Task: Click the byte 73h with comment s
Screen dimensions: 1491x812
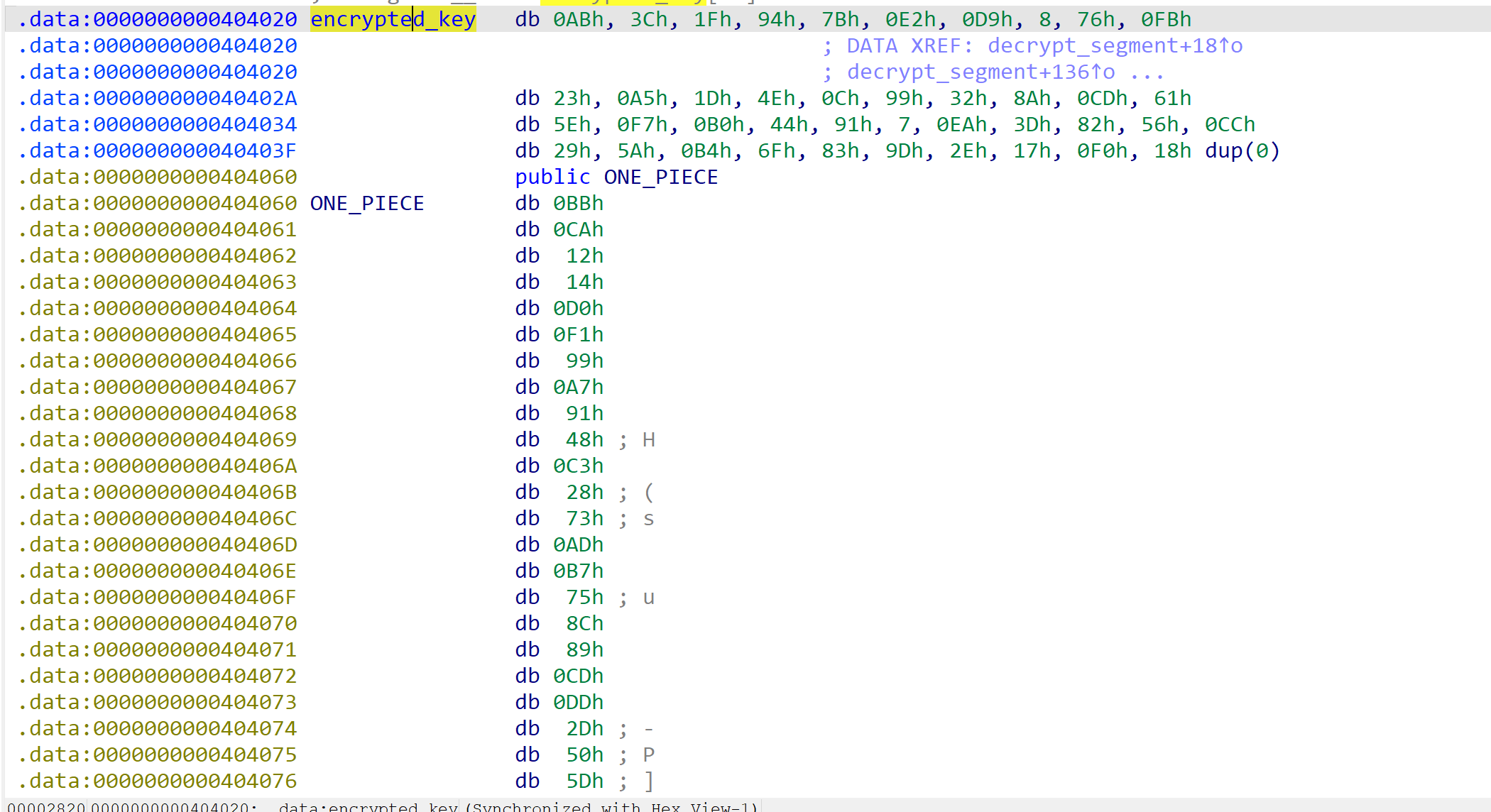Action: coord(584,518)
